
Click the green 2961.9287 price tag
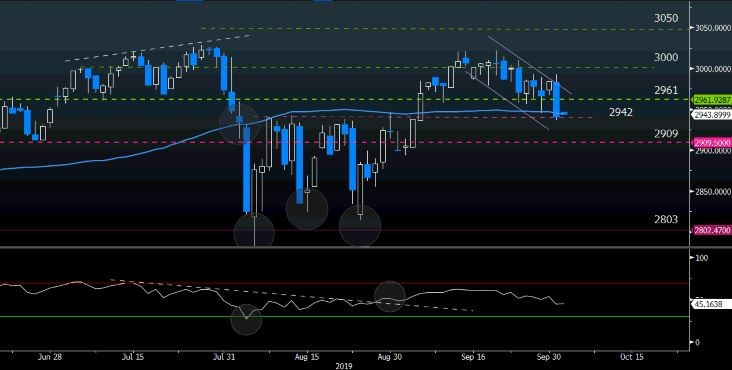tap(712, 100)
